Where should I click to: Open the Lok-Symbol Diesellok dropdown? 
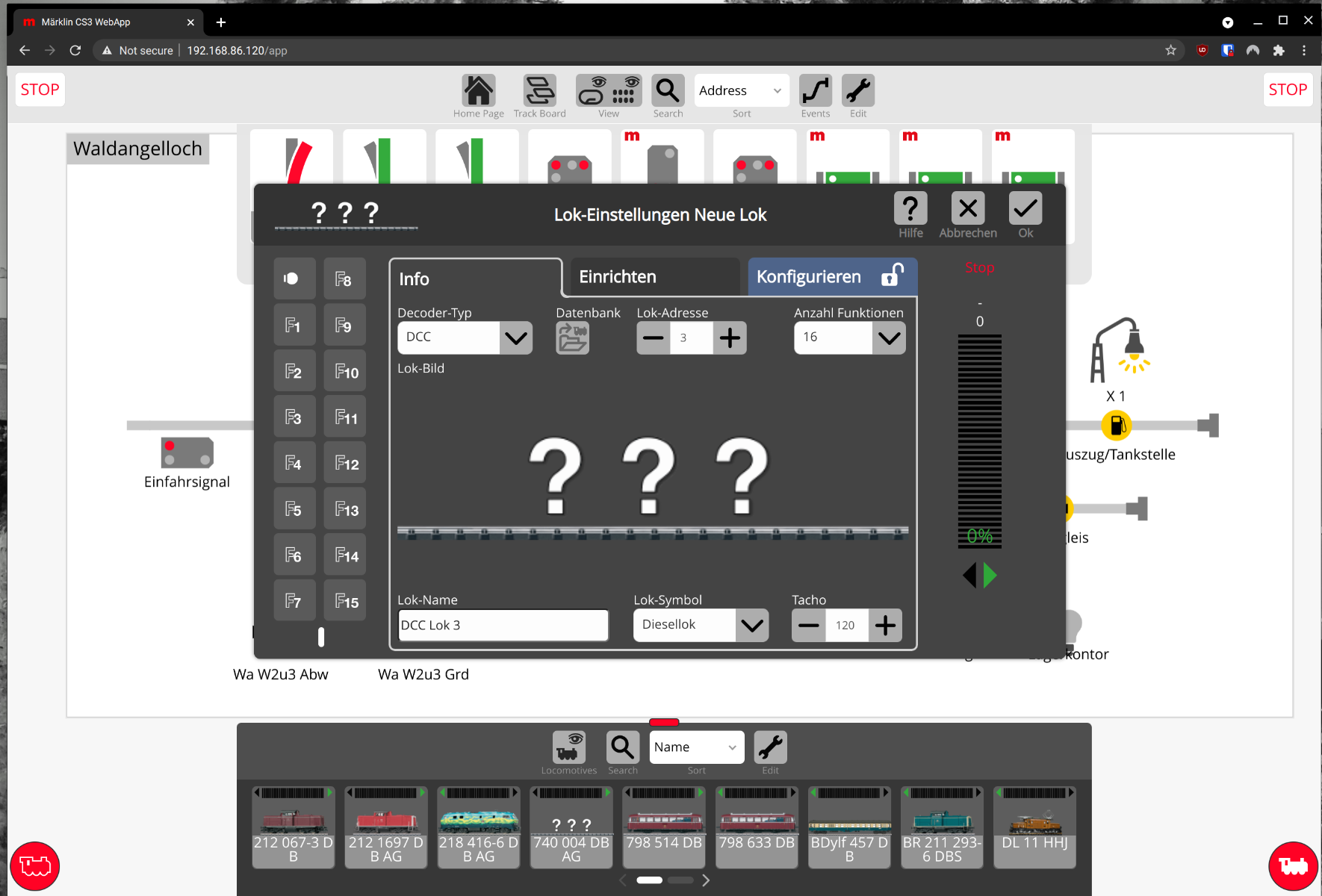[x=752, y=626]
